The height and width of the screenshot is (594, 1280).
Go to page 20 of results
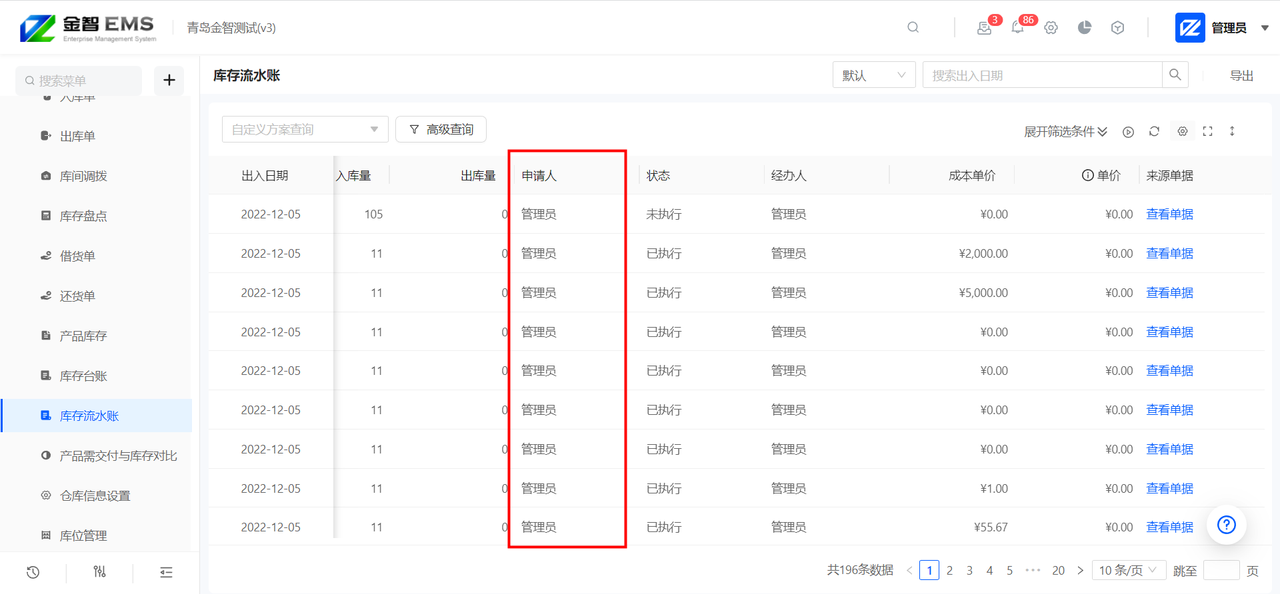pyautogui.click(x=1058, y=570)
